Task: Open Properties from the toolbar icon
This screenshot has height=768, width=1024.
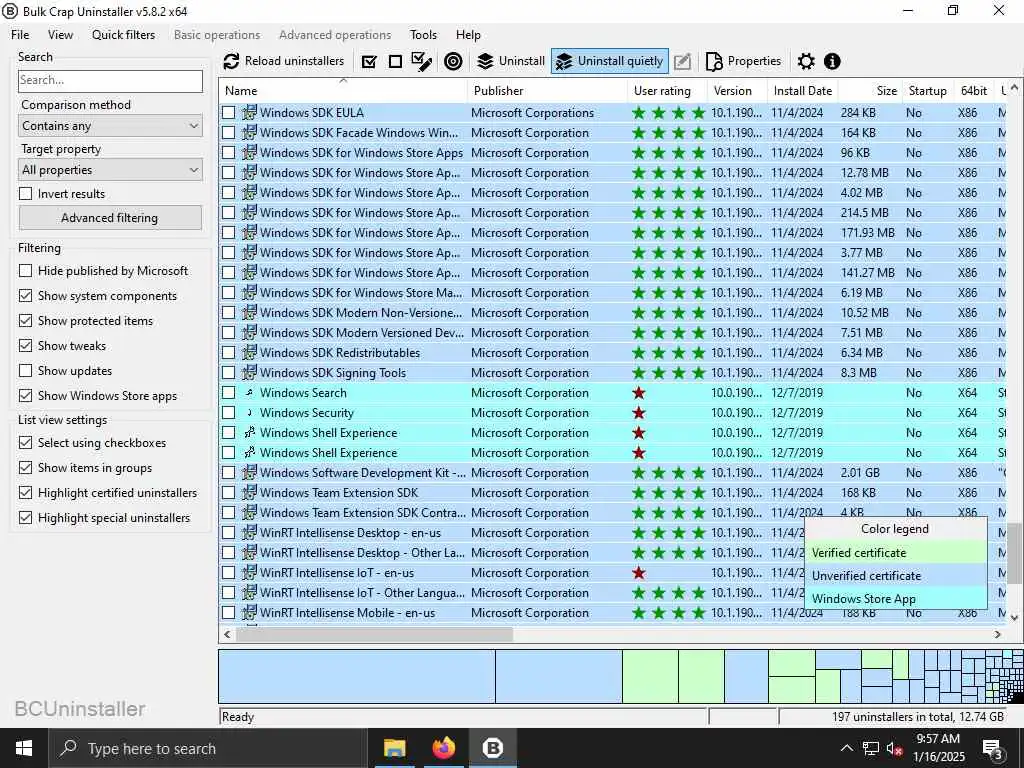Action: (714, 61)
